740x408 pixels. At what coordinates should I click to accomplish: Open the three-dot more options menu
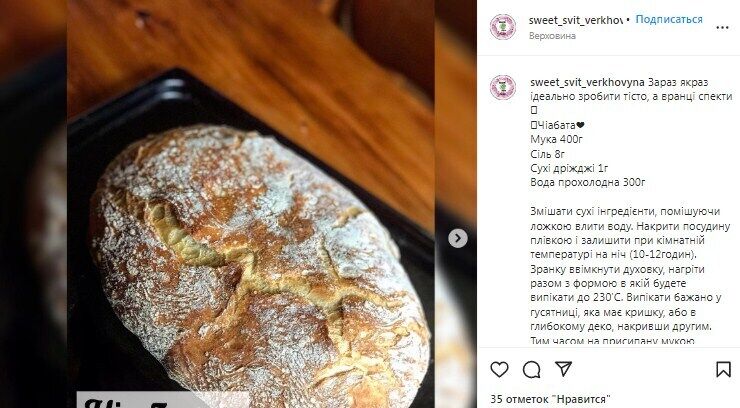(723, 27)
